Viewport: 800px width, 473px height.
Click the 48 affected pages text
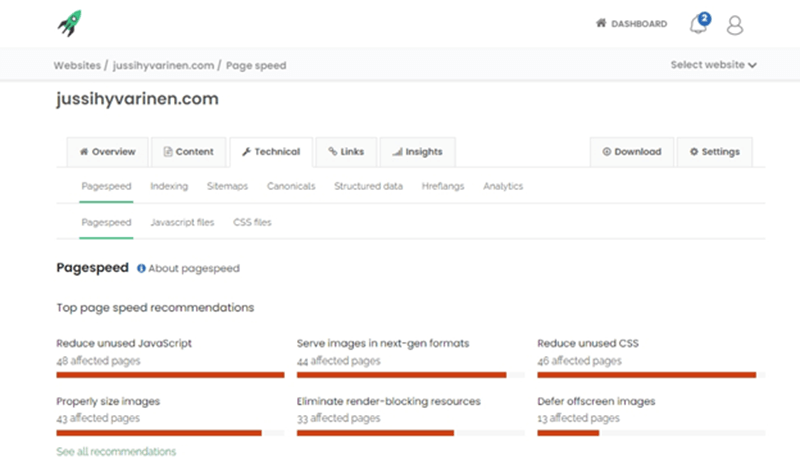pyautogui.click(x=98, y=361)
